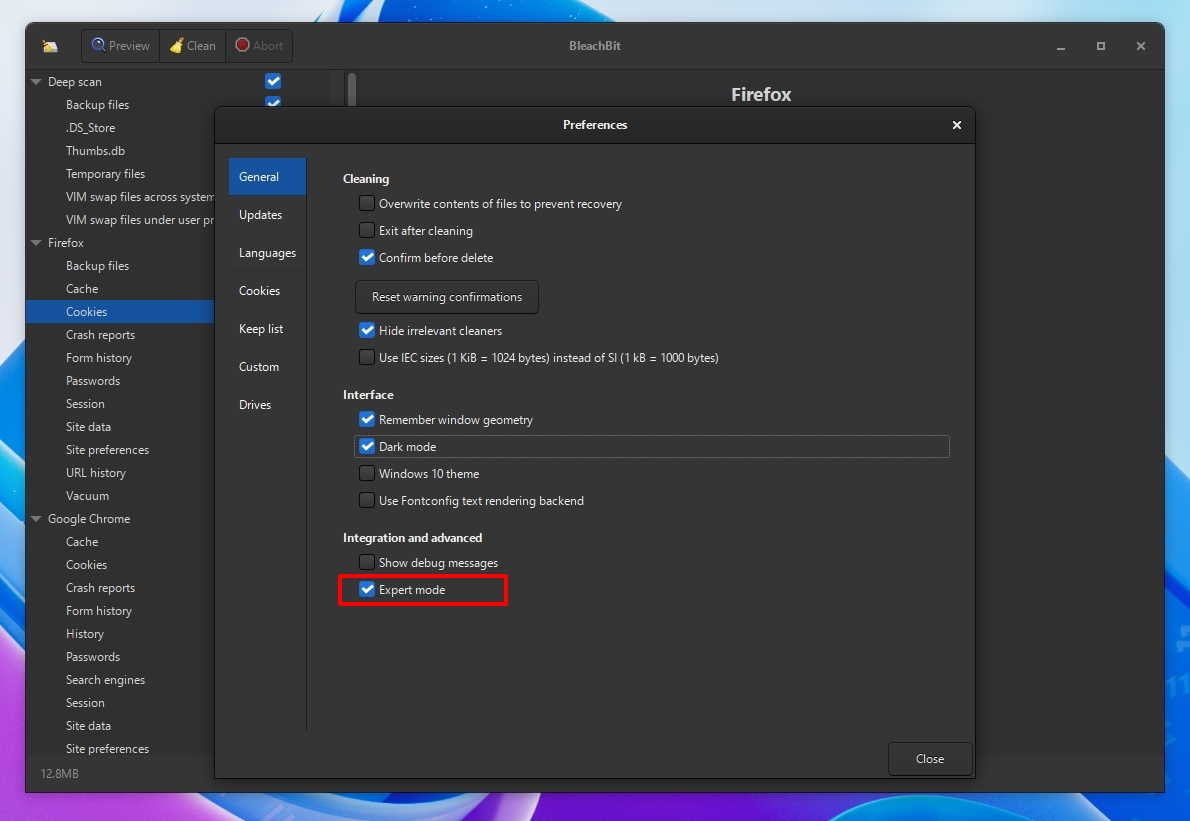Open the Custom tab
Viewport: 1190px width, 821px height.
[x=267, y=366]
